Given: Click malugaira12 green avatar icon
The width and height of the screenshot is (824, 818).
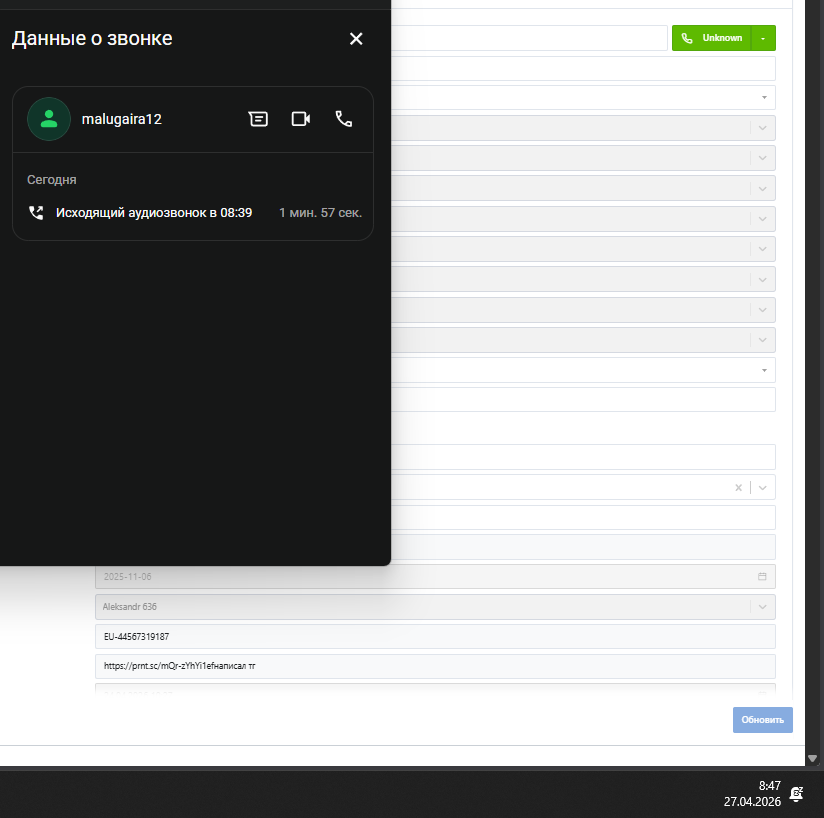Looking at the screenshot, I should (x=49, y=119).
